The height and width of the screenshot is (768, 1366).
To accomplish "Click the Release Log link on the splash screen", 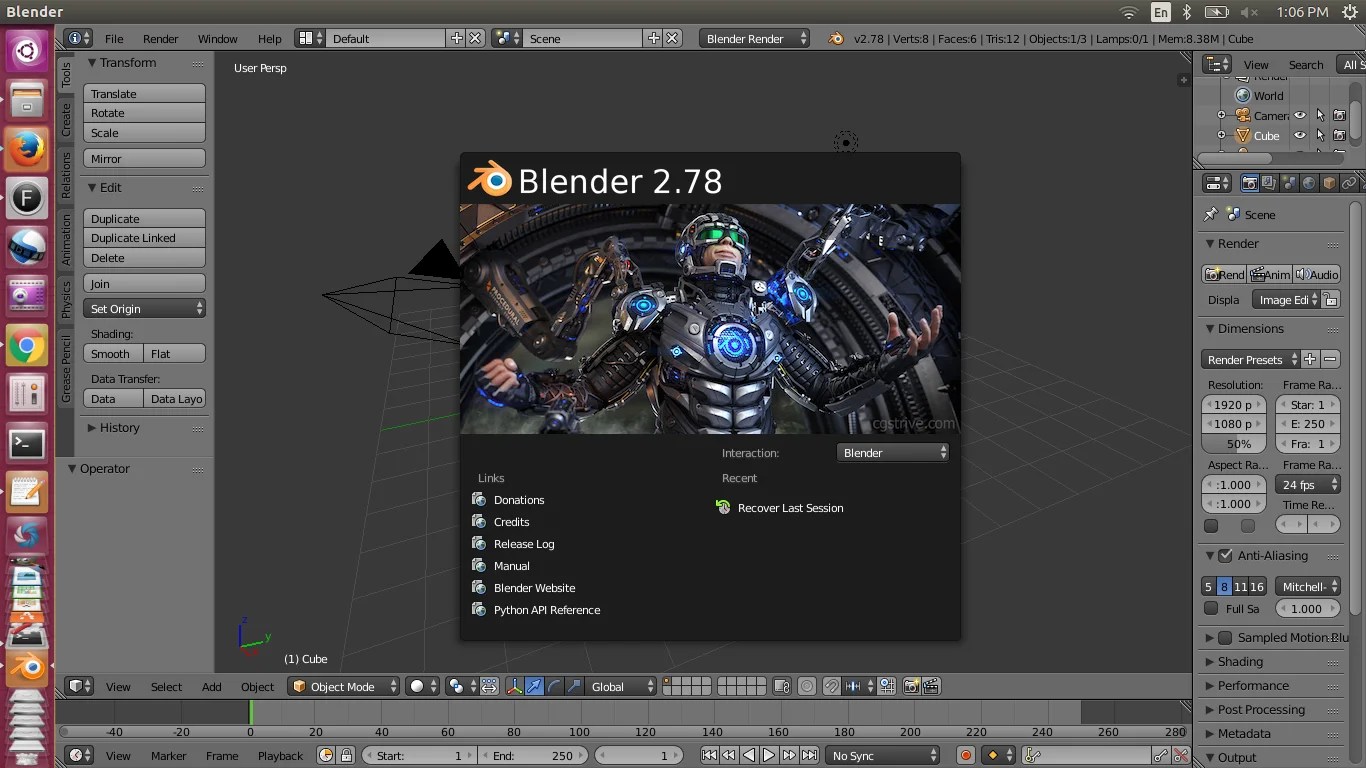I will (523, 543).
